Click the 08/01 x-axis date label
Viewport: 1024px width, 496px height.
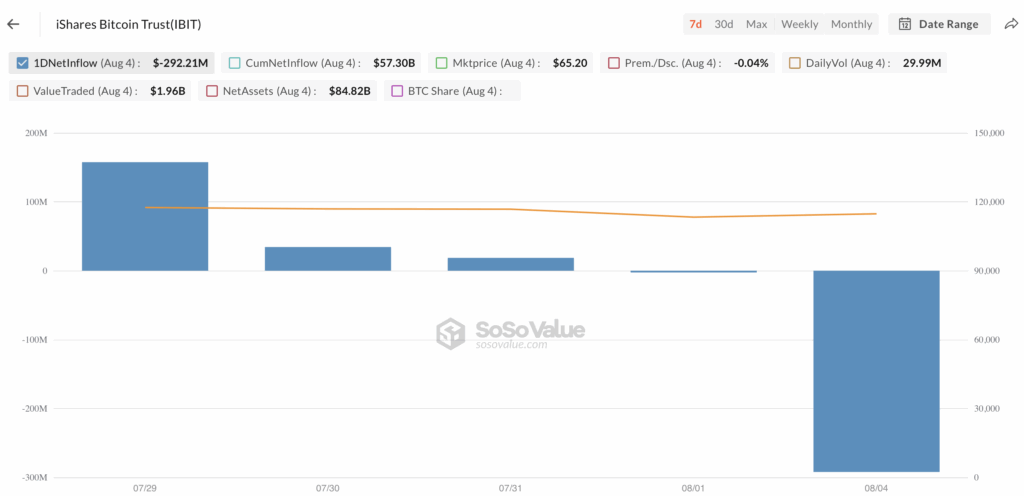(694, 488)
